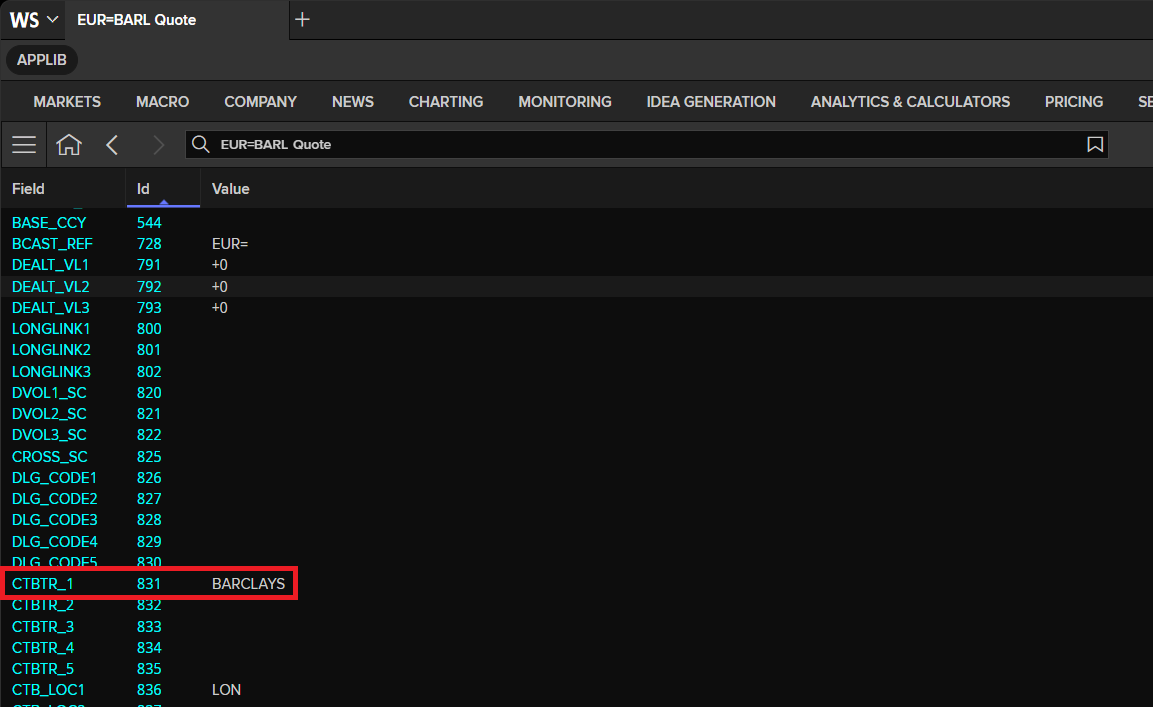Viewport: 1153px width, 707px height.
Task: Open the CHARTING menu
Action: tap(446, 102)
